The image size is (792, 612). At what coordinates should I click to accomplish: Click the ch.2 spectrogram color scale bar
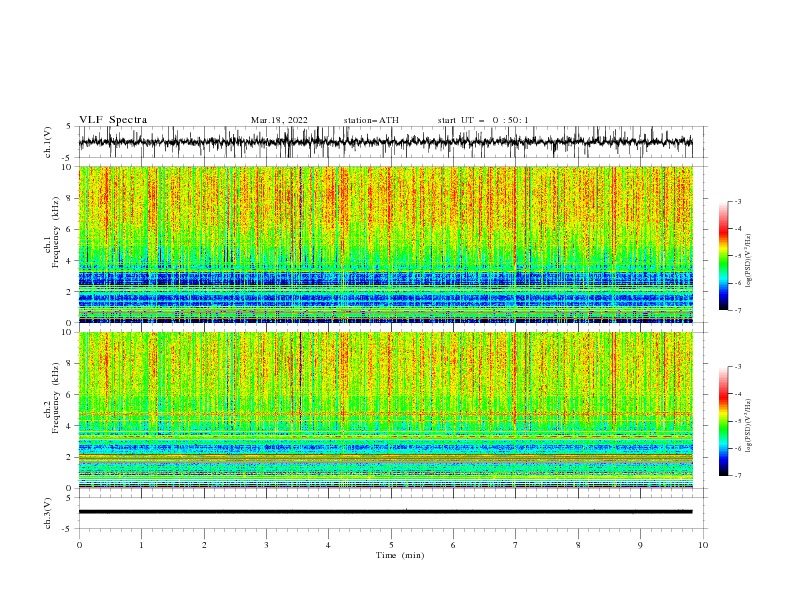point(723,421)
